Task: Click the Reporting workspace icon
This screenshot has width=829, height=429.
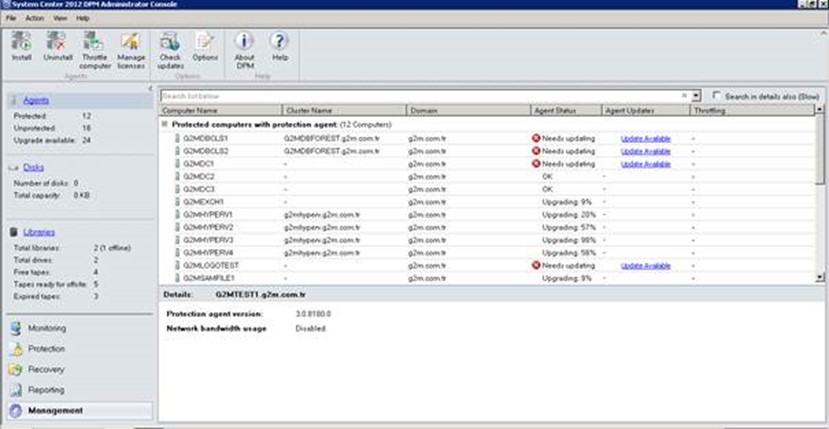Action: pyautogui.click(x=16, y=390)
